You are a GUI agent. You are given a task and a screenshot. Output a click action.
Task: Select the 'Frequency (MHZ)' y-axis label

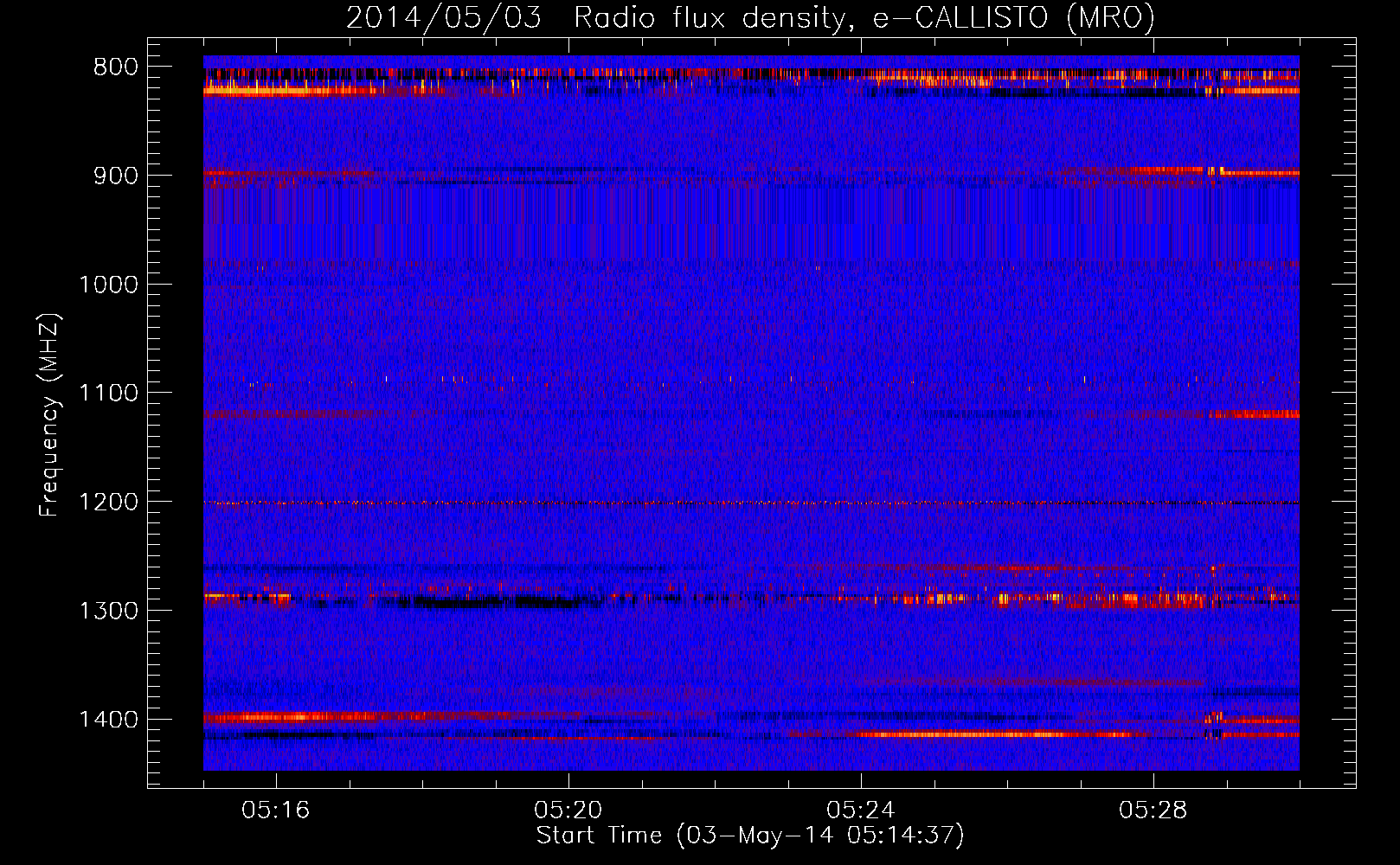[x=49, y=415]
